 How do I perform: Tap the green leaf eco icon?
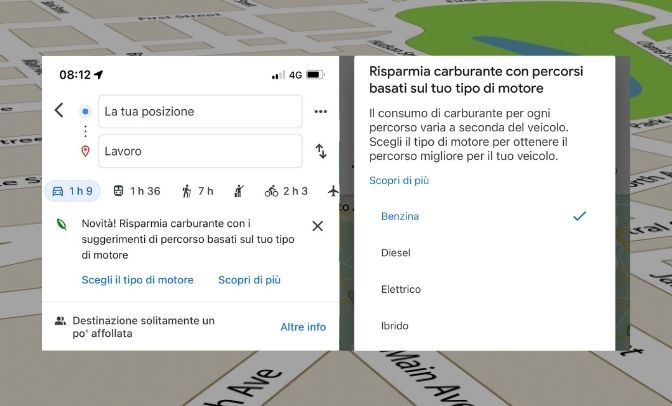(62, 224)
